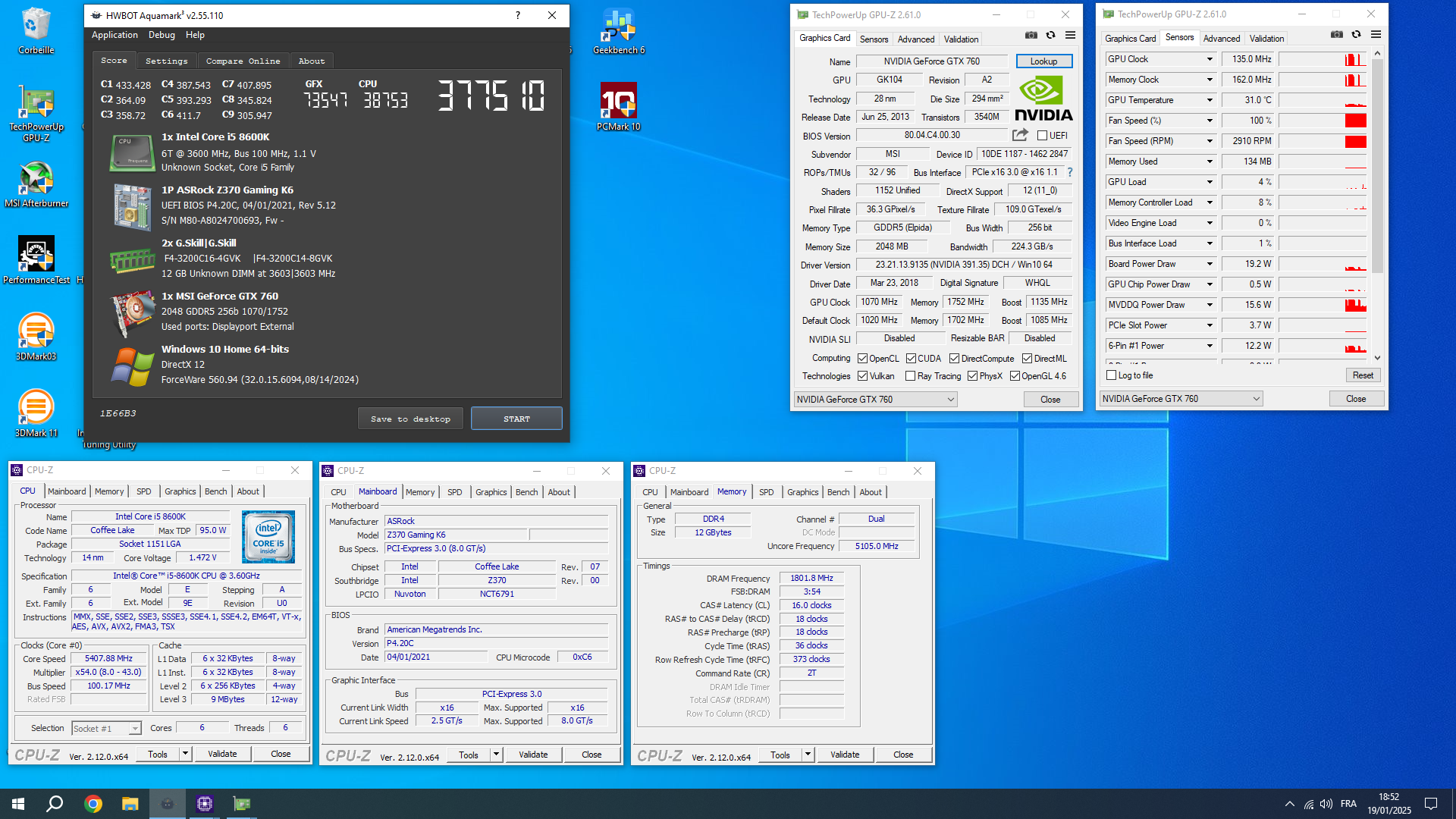Open the Application menu in HWBOT Aquamark
Screen dimensions: 1456x819
115,35
